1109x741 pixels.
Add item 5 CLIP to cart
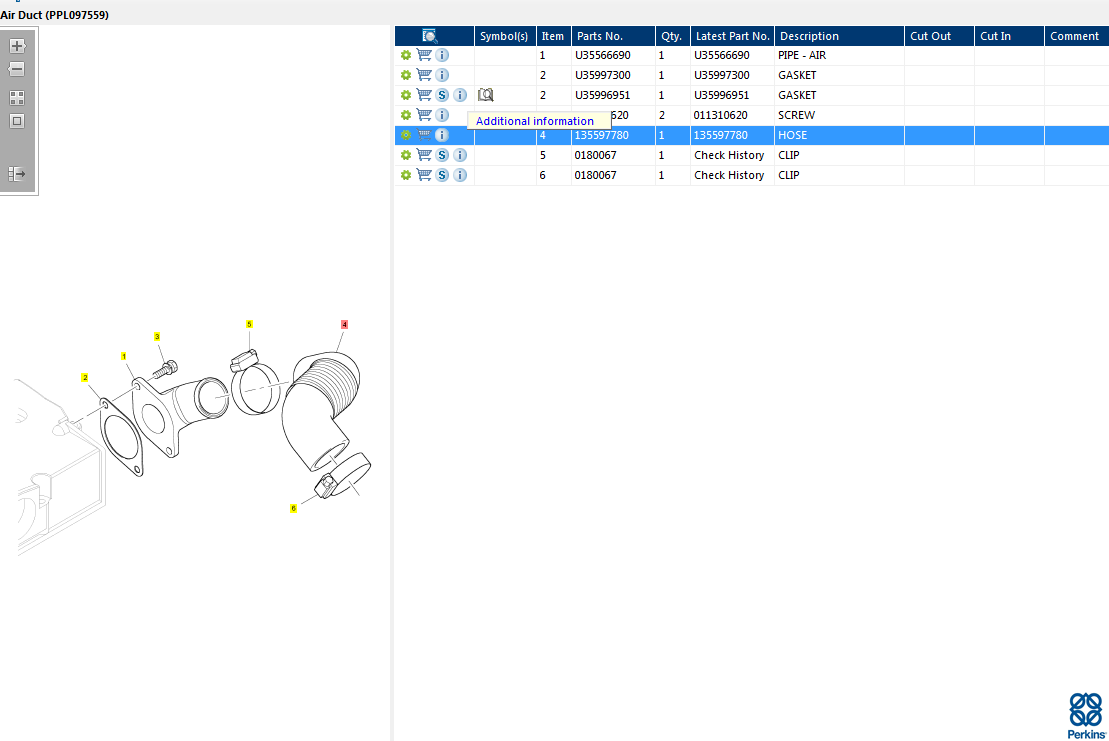[424, 155]
